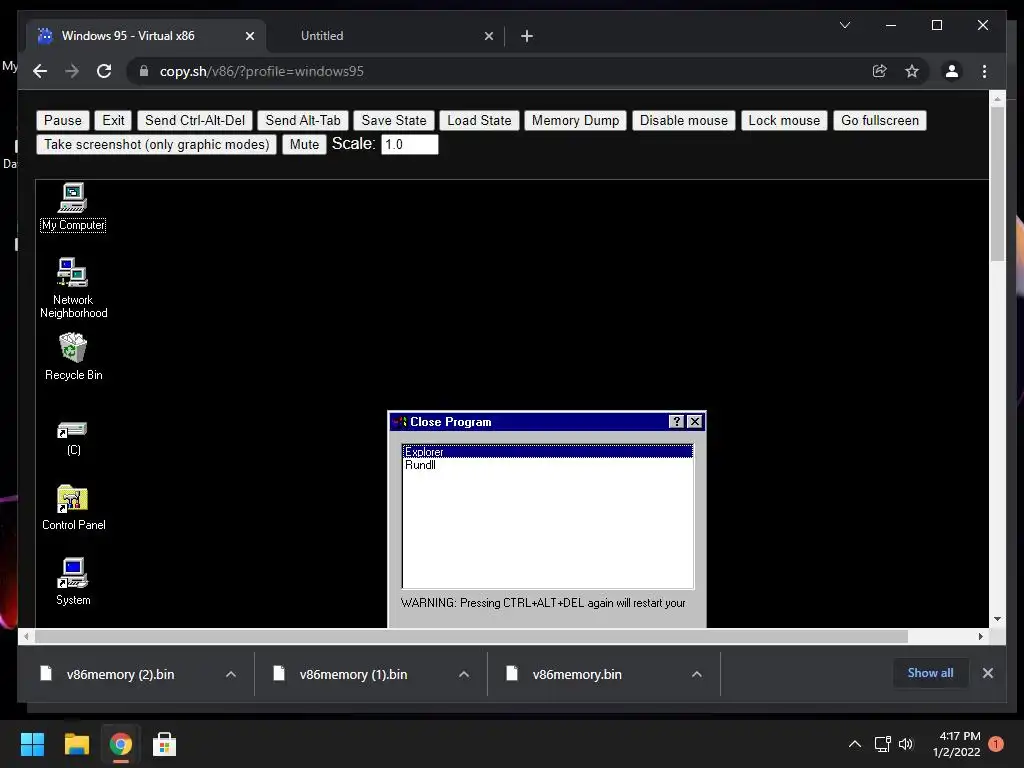Open the v86memory (2).bin download
This screenshot has height=768, width=1024.
[120, 674]
